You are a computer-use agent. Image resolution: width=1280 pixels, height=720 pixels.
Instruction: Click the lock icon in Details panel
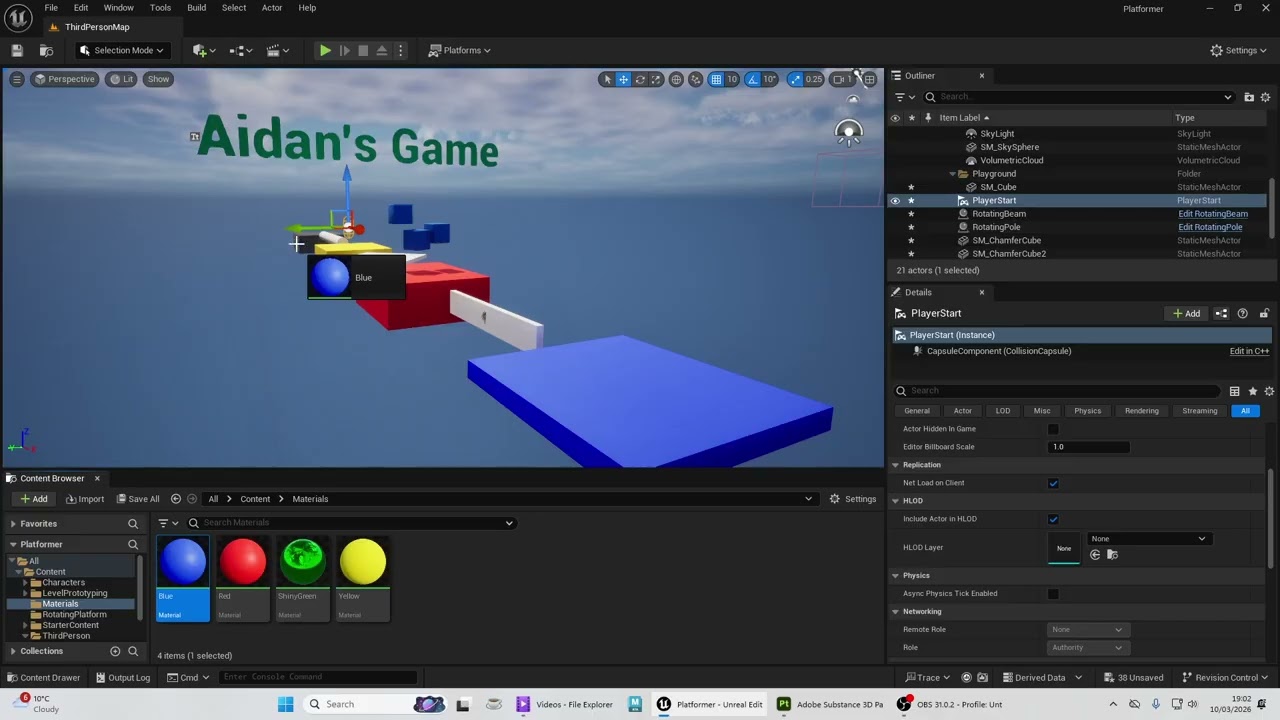click(1264, 313)
